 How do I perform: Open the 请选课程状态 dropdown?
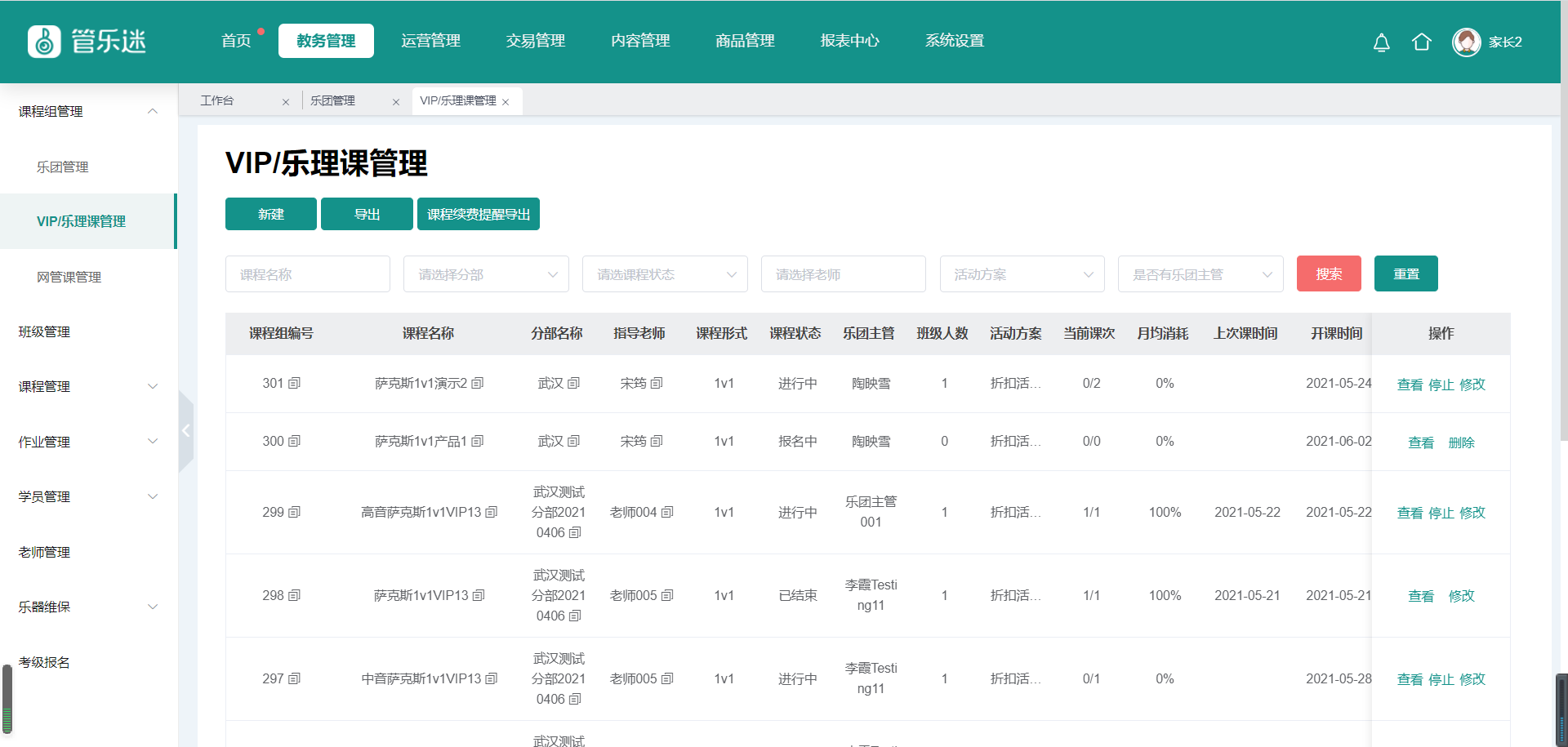point(665,274)
